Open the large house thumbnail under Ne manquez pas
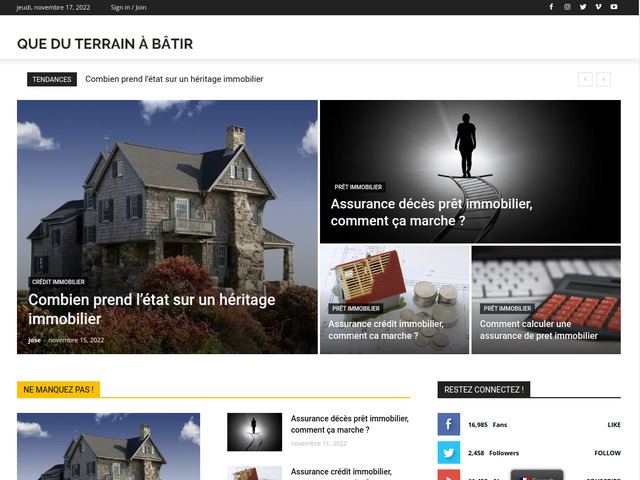Screen dimensions: 640x480 pyautogui.click(x=109, y=447)
